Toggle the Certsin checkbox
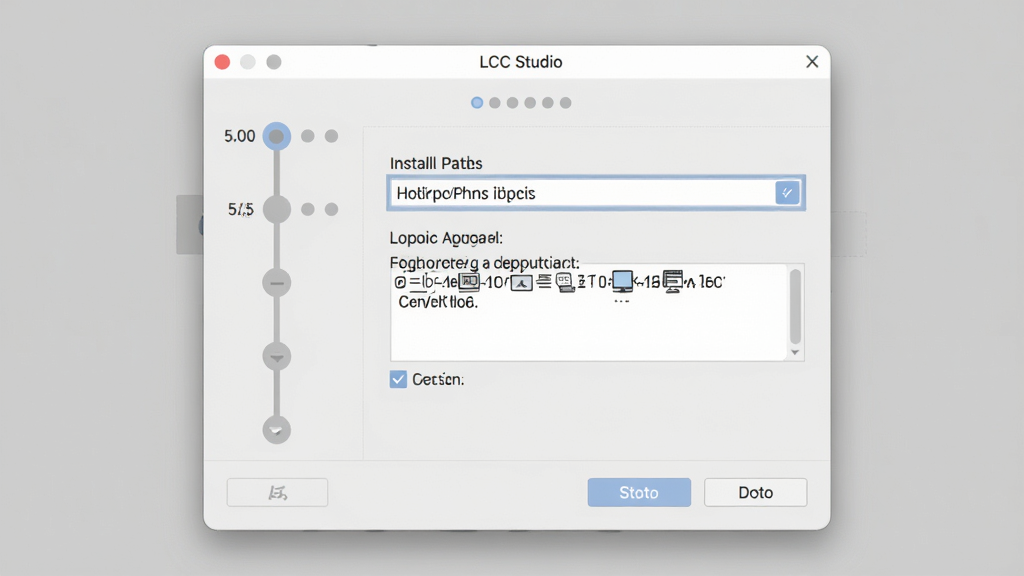Screen dimensions: 1024x576 398,379
